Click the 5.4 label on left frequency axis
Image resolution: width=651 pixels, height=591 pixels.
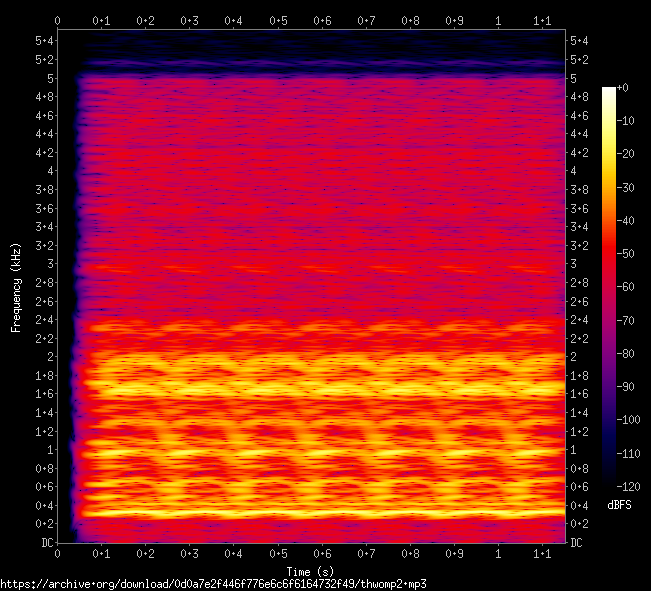45,40
